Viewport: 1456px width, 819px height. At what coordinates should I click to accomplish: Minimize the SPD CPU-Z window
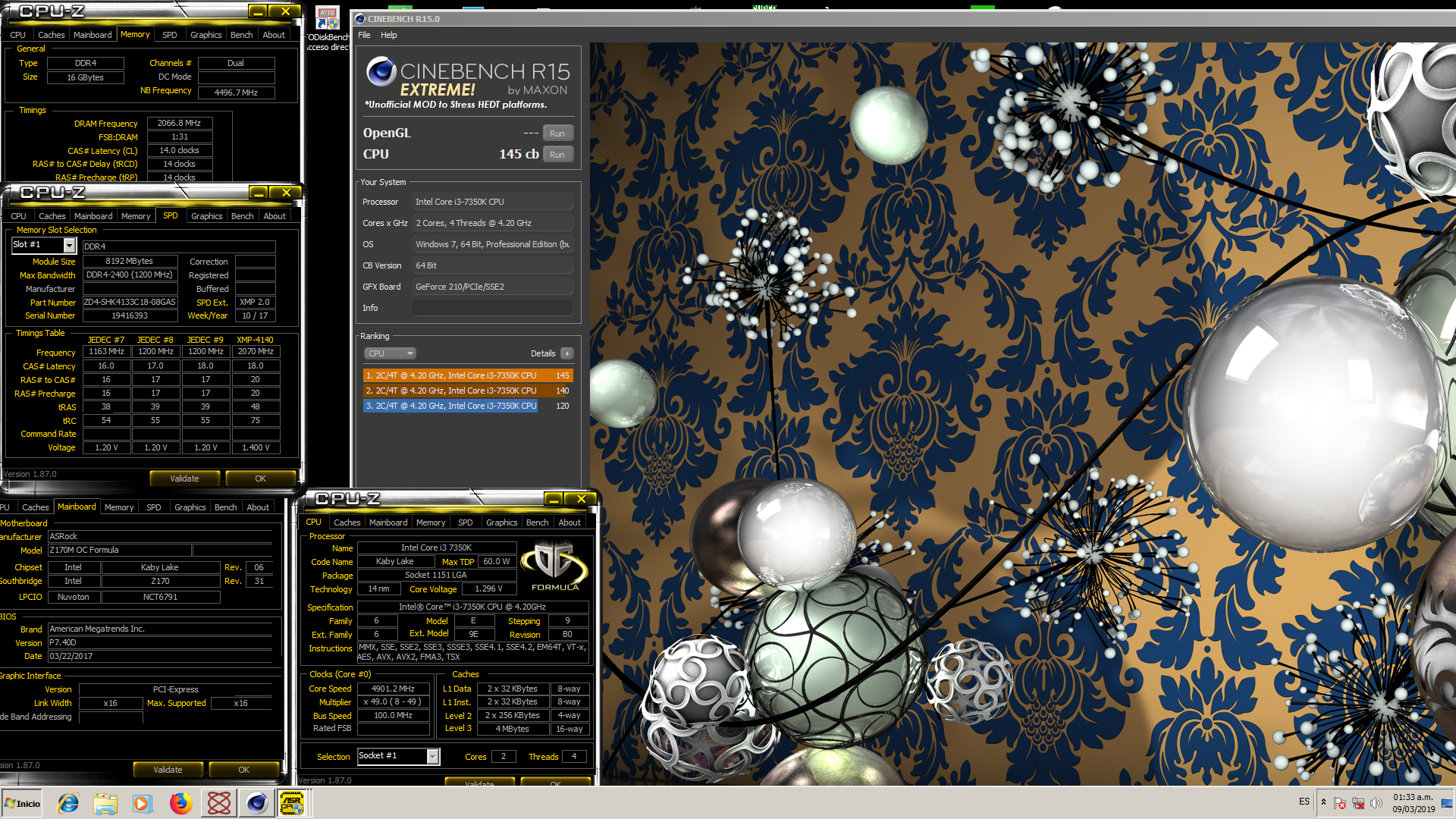(x=259, y=193)
